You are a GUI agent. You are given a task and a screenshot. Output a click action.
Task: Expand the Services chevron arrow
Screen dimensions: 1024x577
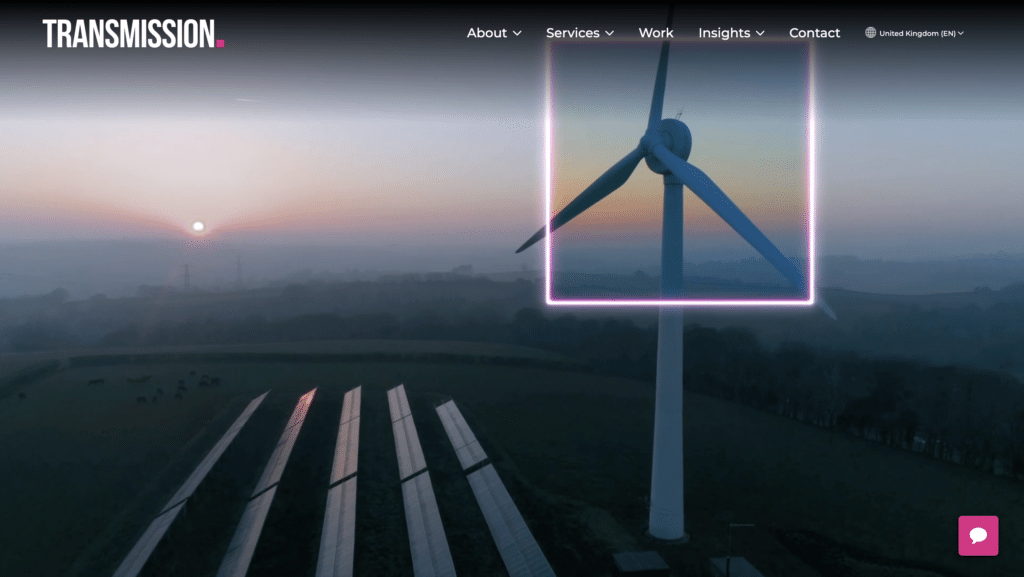coord(609,33)
